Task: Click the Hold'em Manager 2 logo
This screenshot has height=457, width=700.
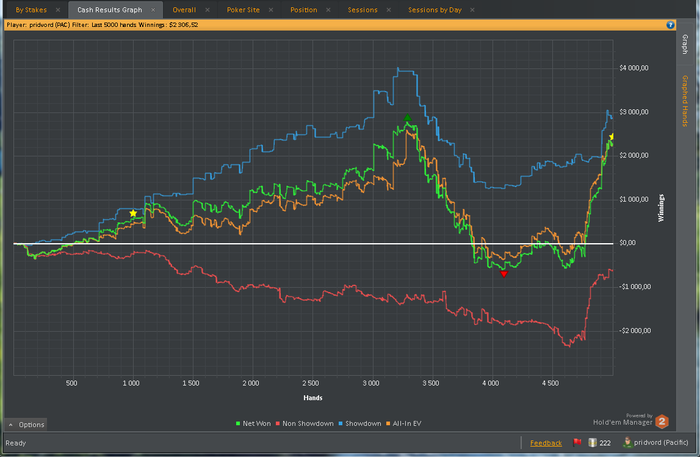Action: [x=662, y=421]
